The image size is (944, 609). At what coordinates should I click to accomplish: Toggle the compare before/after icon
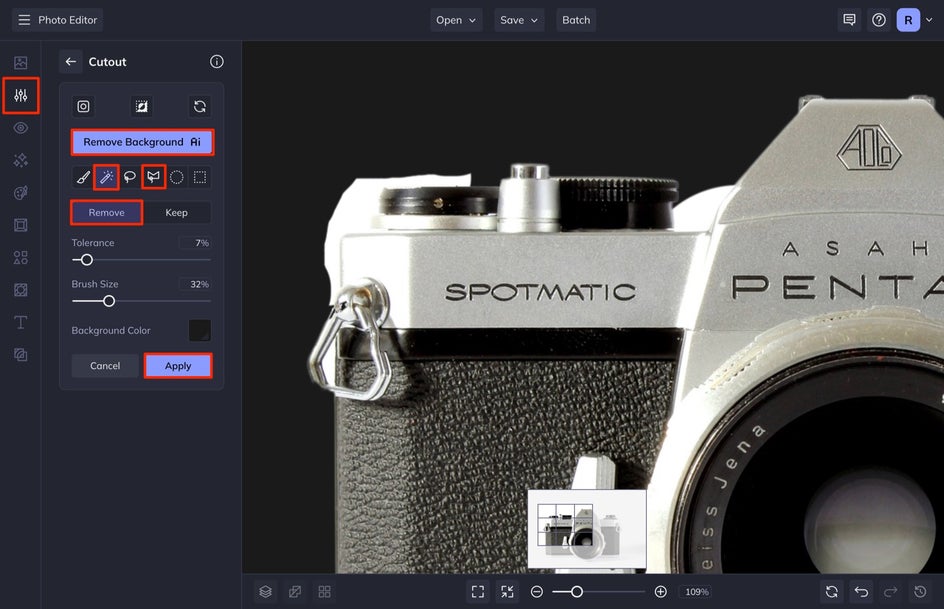click(x=295, y=592)
